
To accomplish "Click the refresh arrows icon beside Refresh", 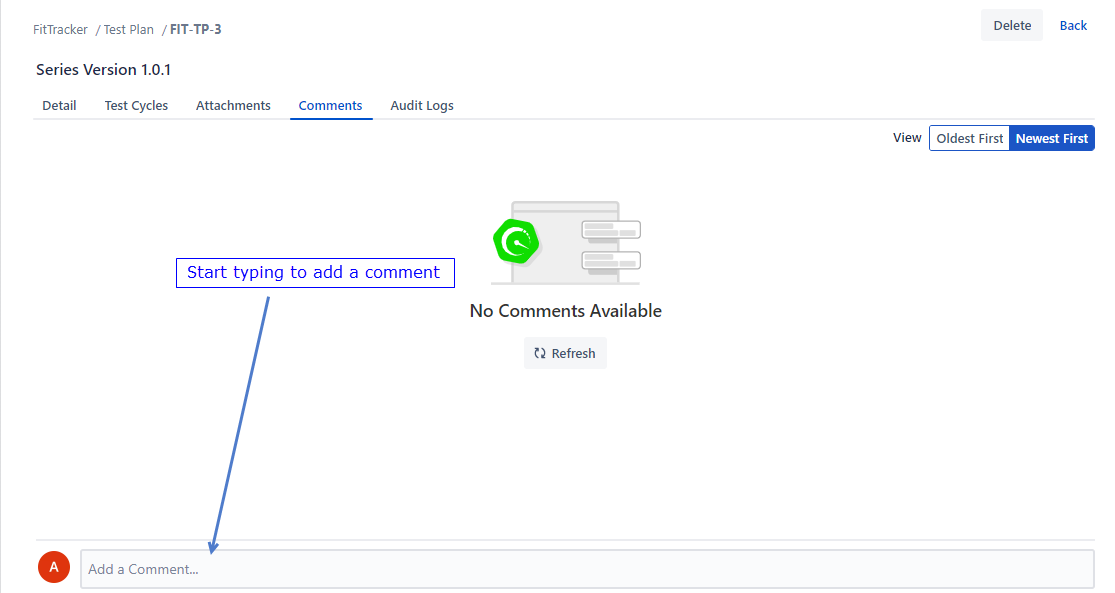I will 541,352.
